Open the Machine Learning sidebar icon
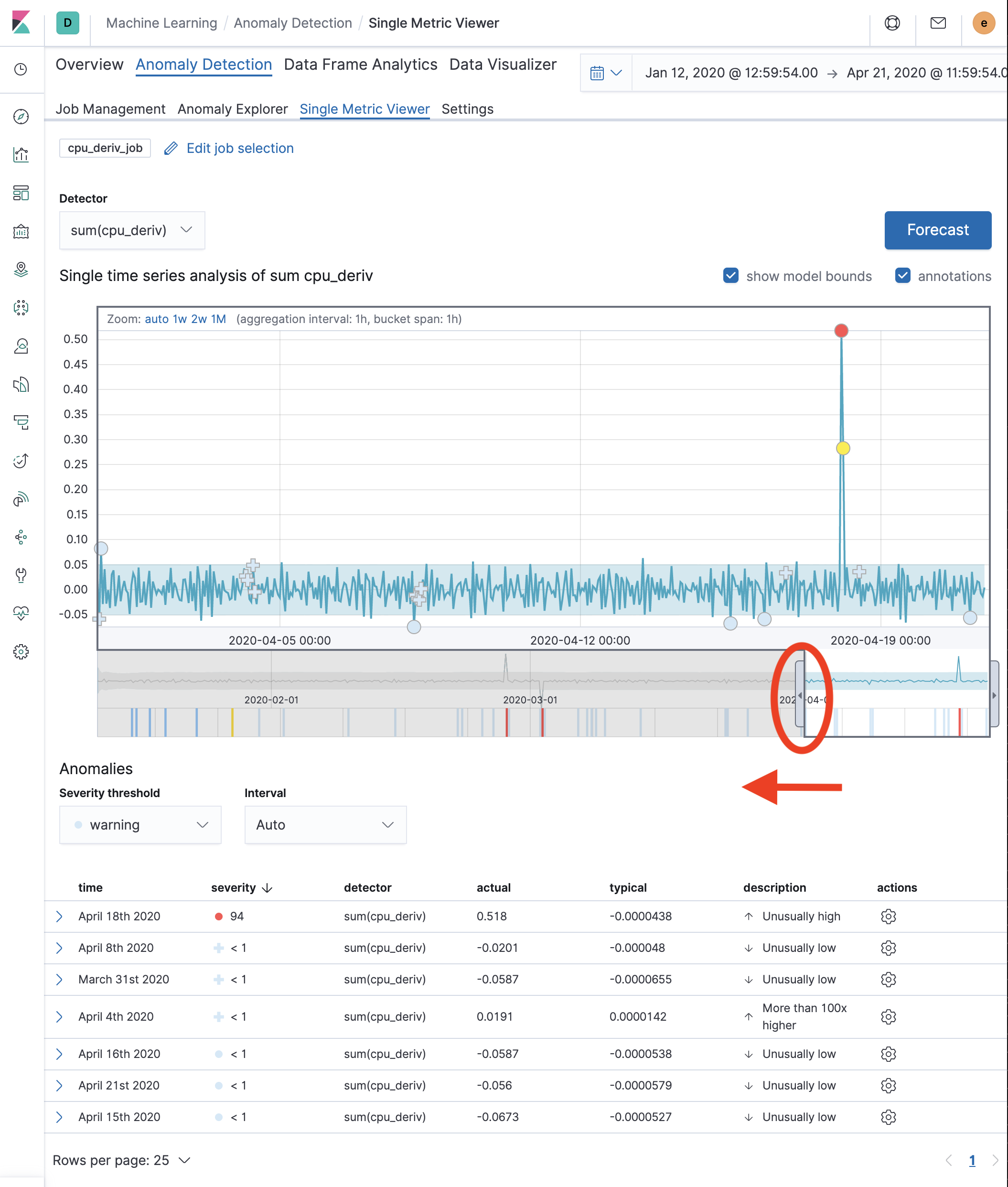The height and width of the screenshot is (1187, 1008). click(x=21, y=307)
